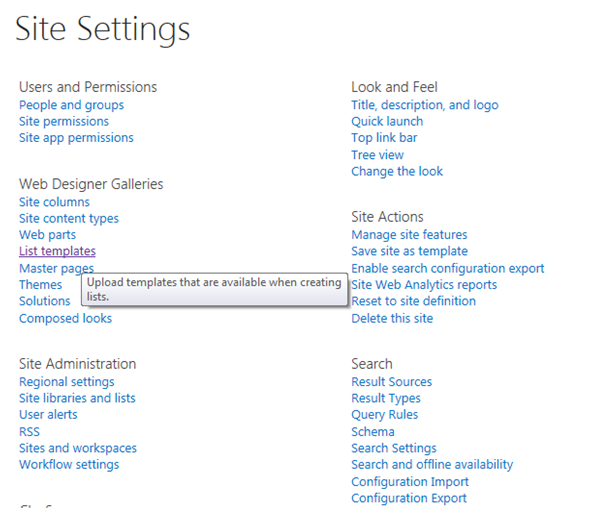The image size is (607, 514).
Task: Open Query Rules
Action: [x=384, y=415]
